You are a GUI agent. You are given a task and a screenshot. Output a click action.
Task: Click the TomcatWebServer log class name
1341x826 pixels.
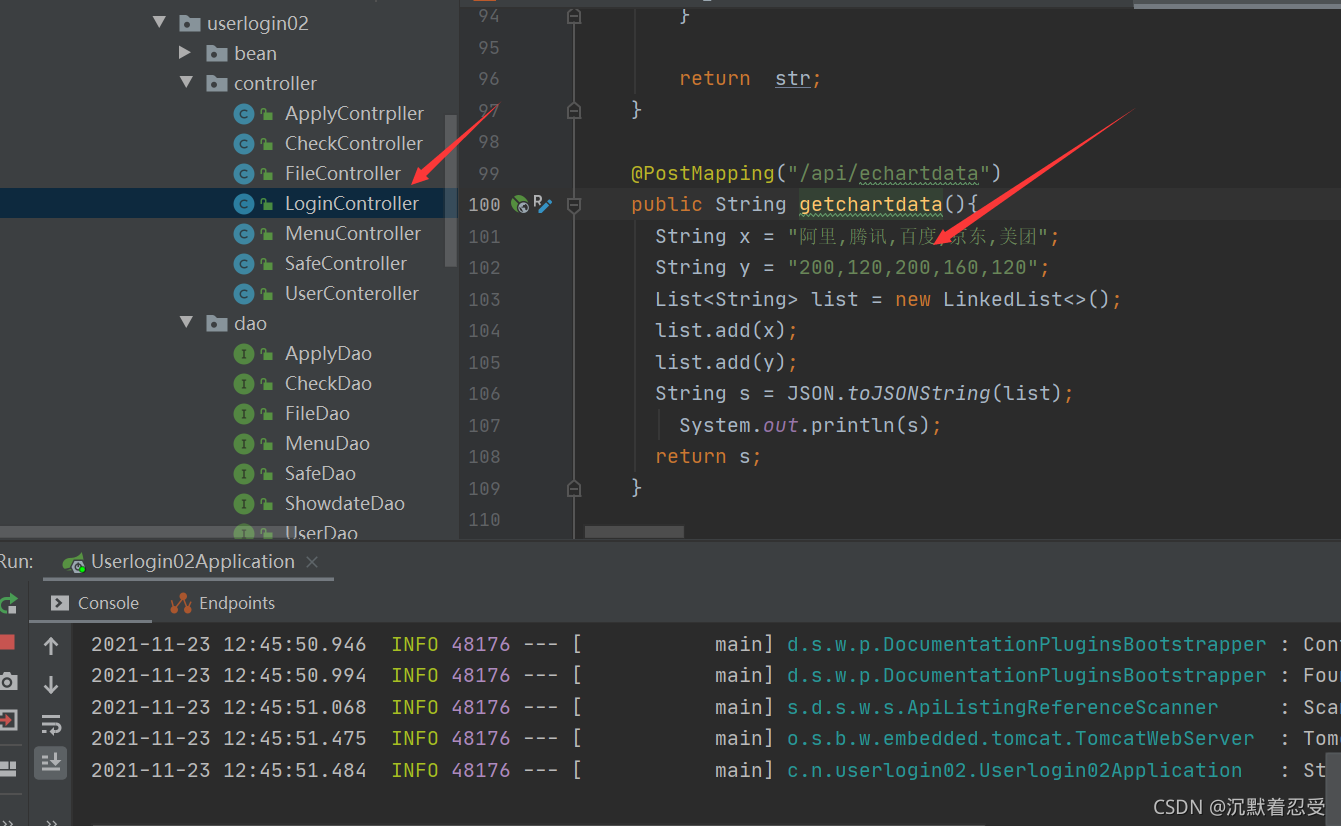(x=1020, y=738)
